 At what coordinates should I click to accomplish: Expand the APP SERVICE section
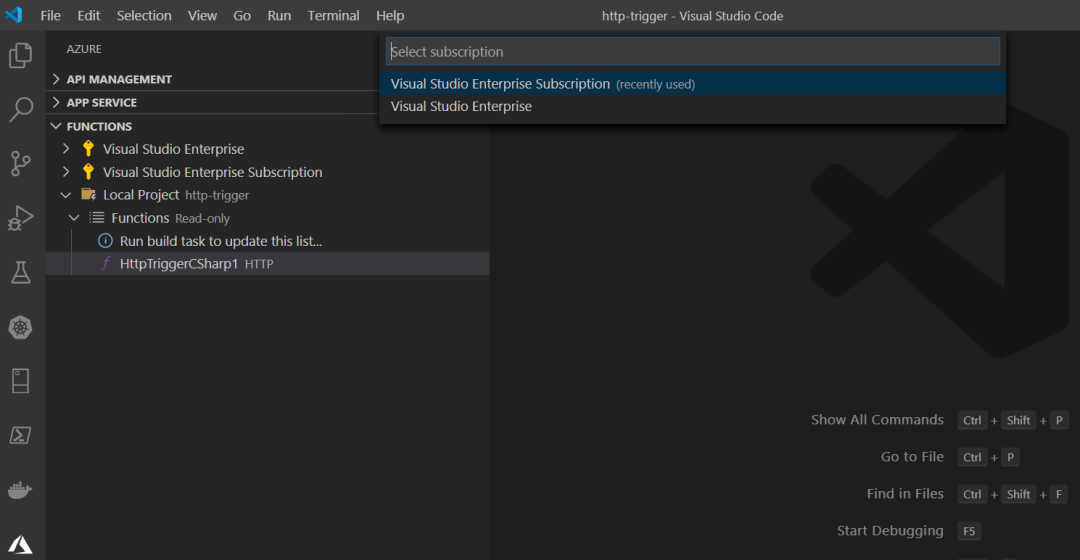[x=56, y=103]
